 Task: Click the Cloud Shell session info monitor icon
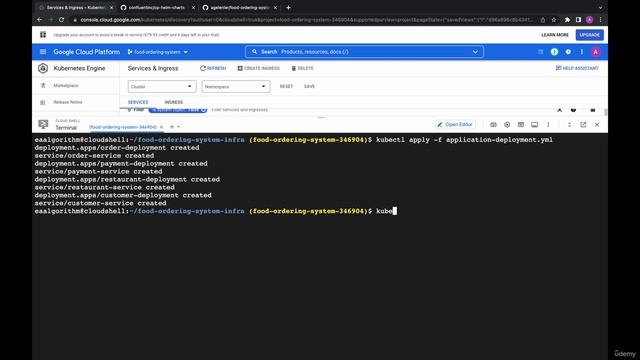point(534,124)
